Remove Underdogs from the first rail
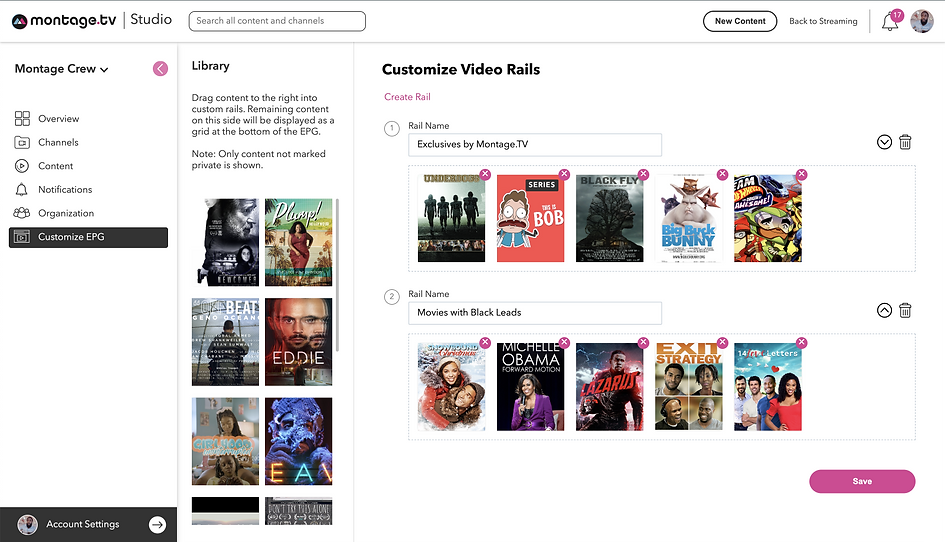This screenshot has width=945, height=542. pos(485,174)
